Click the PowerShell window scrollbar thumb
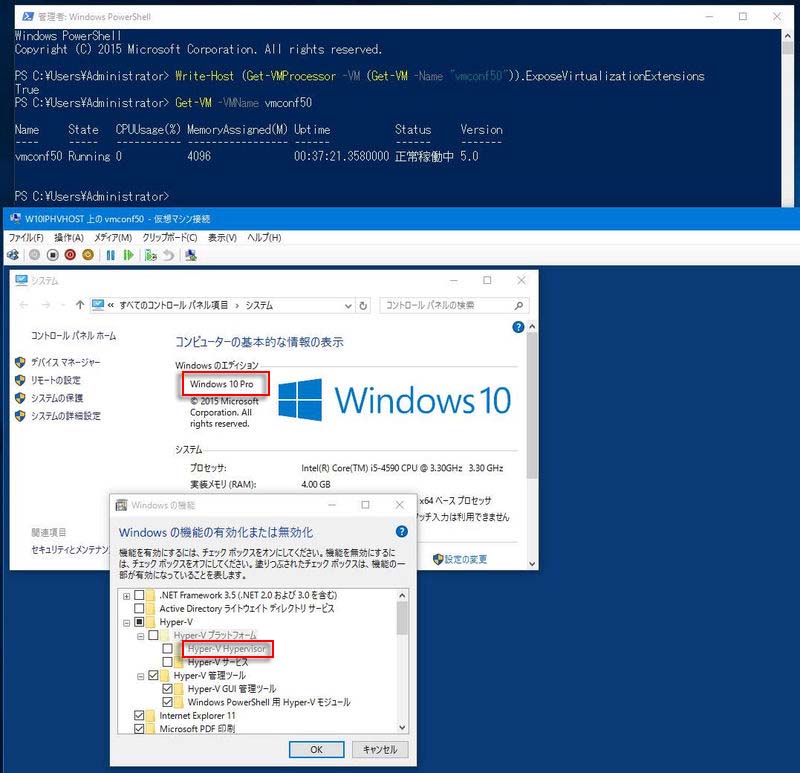 [x=787, y=48]
